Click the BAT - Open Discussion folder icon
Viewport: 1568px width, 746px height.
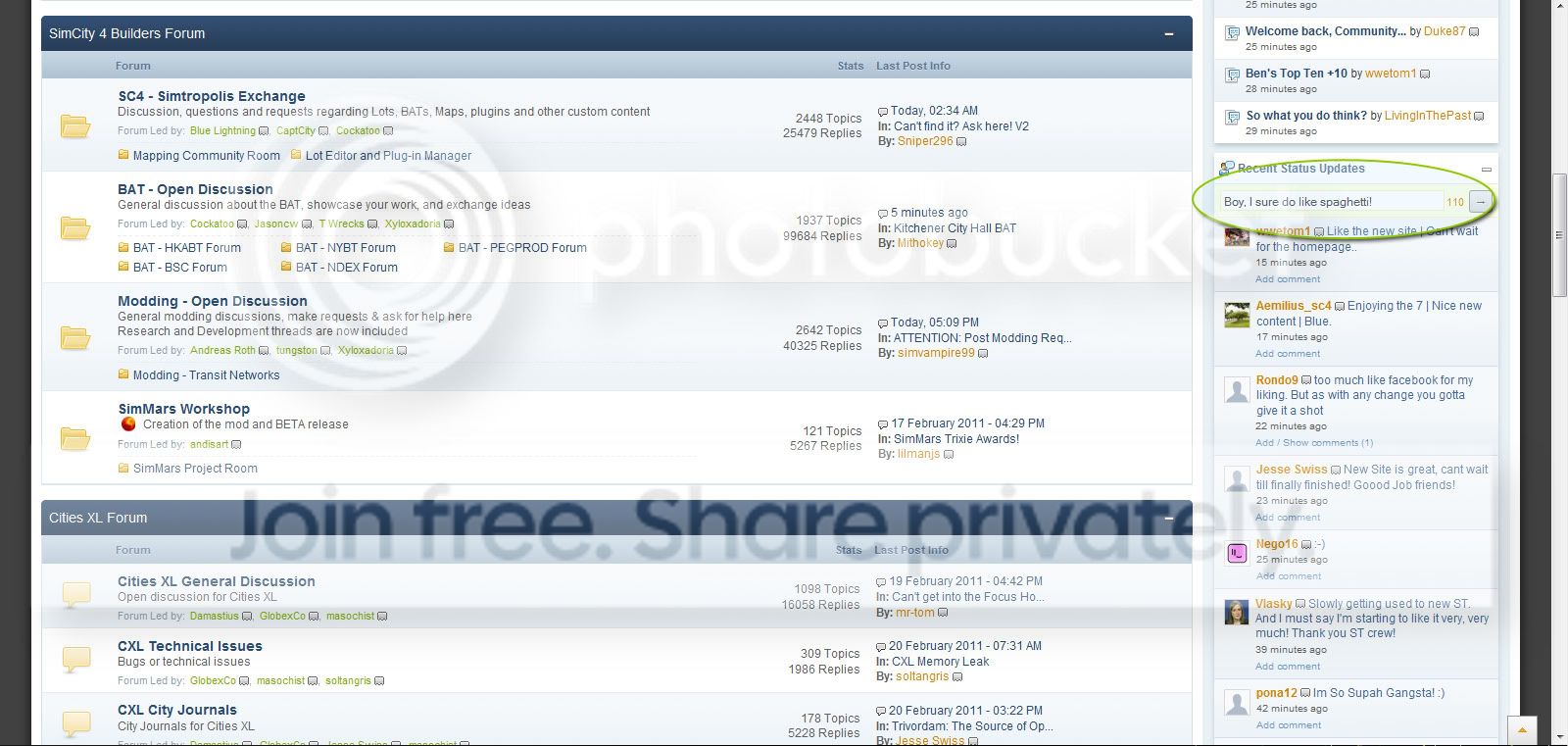coord(75,228)
